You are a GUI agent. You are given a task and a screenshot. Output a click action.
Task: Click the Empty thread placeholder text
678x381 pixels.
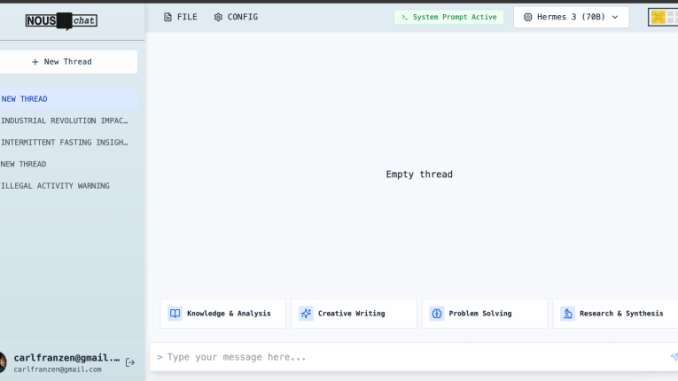click(x=419, y=174)
